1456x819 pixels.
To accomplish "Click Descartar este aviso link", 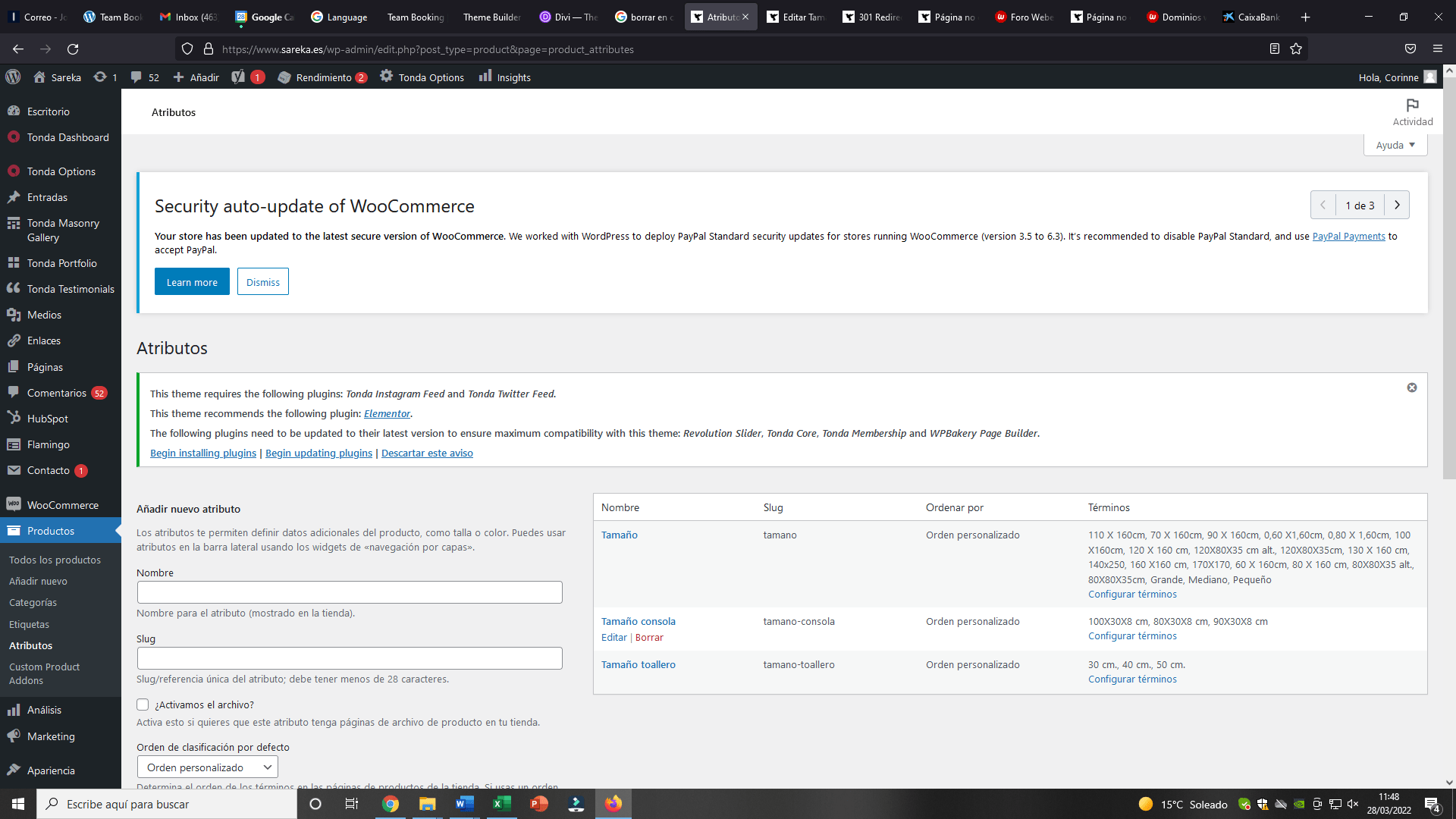I will pos(427,453).
